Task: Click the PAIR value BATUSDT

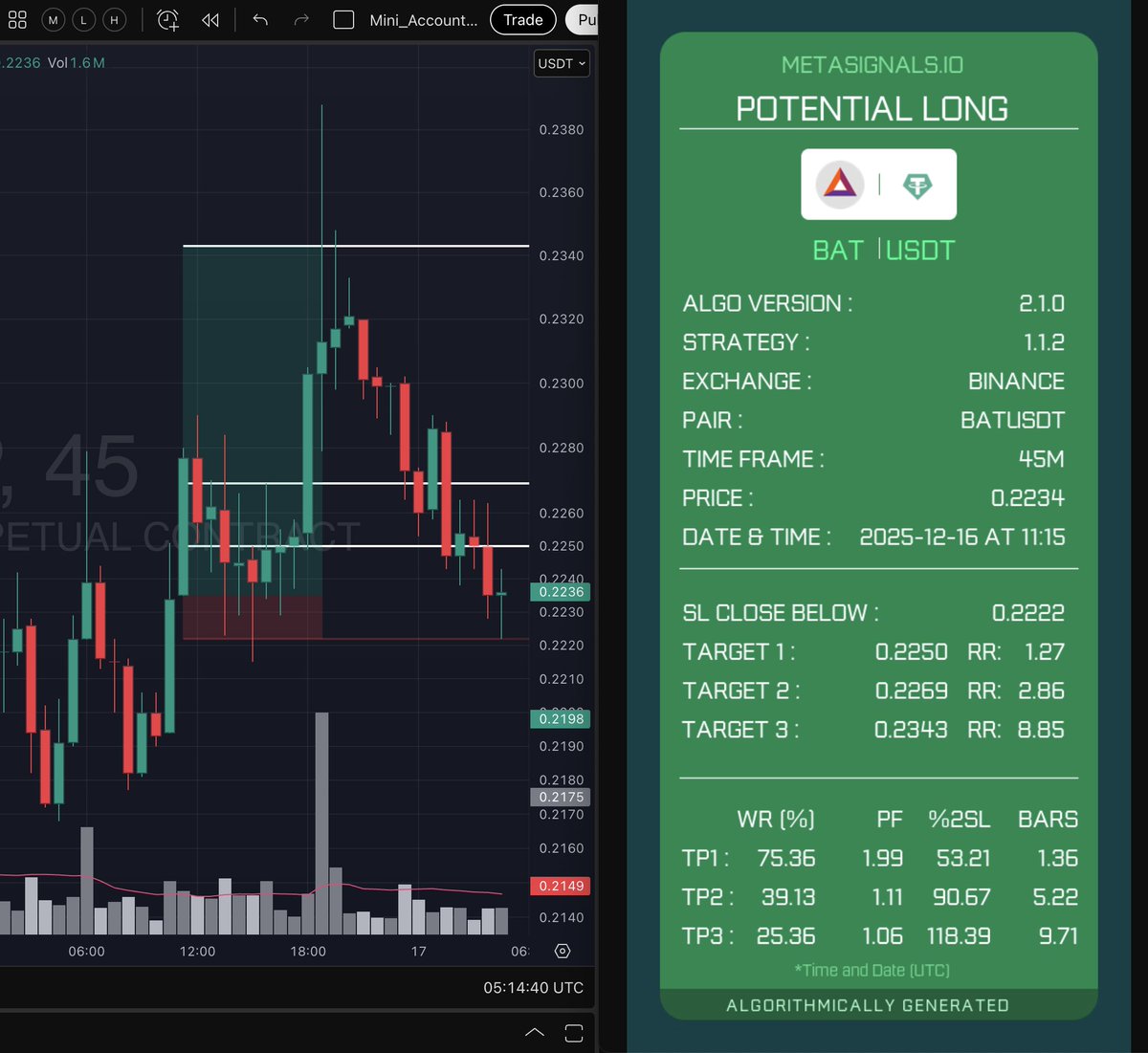Action: [x=1012, y=420]
